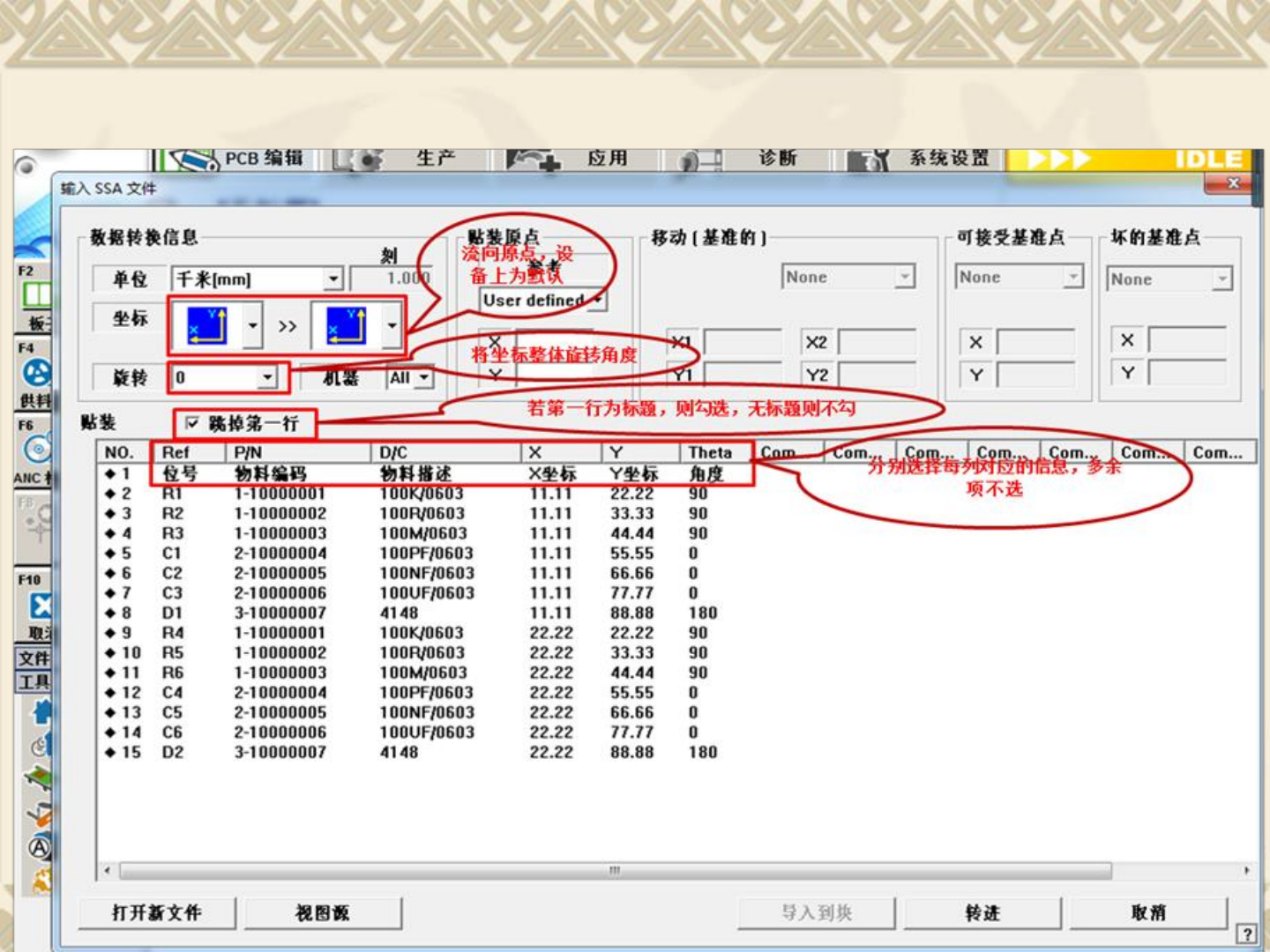1270x952 pixels.
Task: Click the target coordinate axis icon
Action: tap(346, 326)
